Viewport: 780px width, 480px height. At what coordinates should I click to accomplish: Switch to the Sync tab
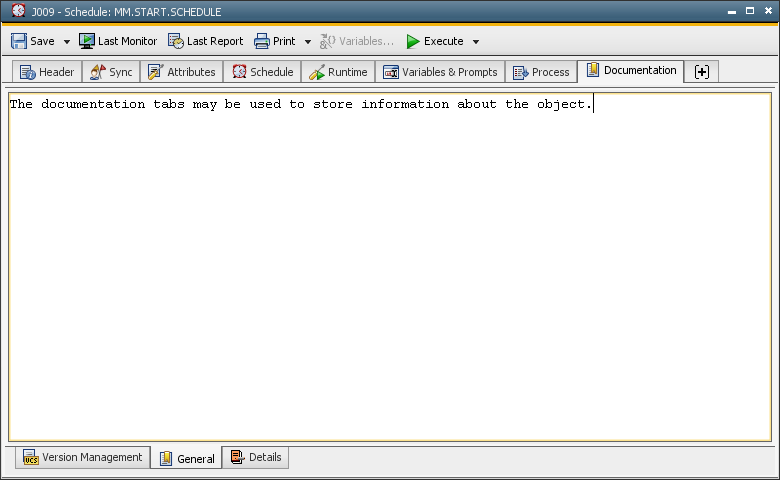(x=111, y=72)
